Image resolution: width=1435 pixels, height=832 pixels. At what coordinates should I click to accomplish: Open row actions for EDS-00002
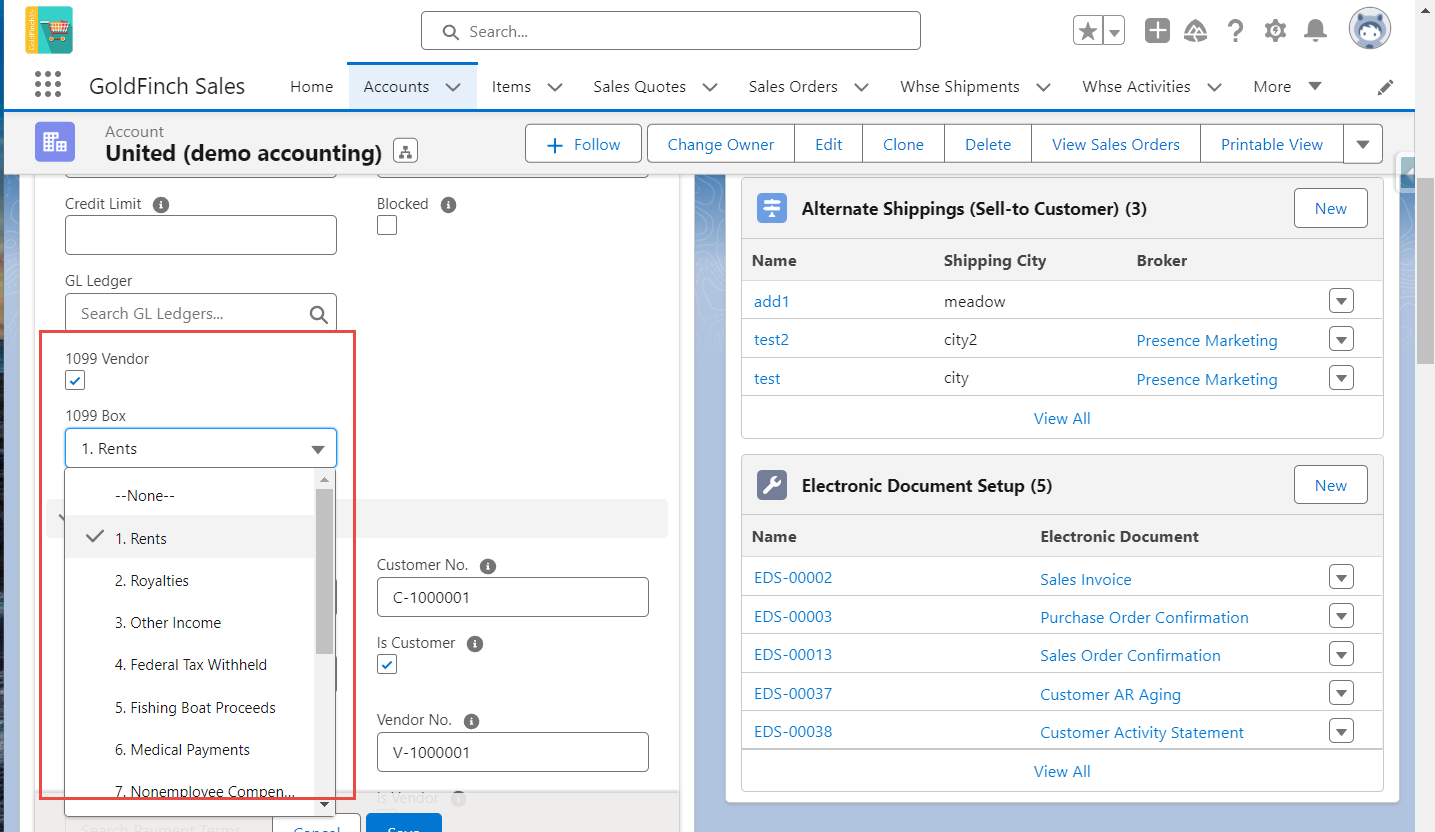[1341, 577]
